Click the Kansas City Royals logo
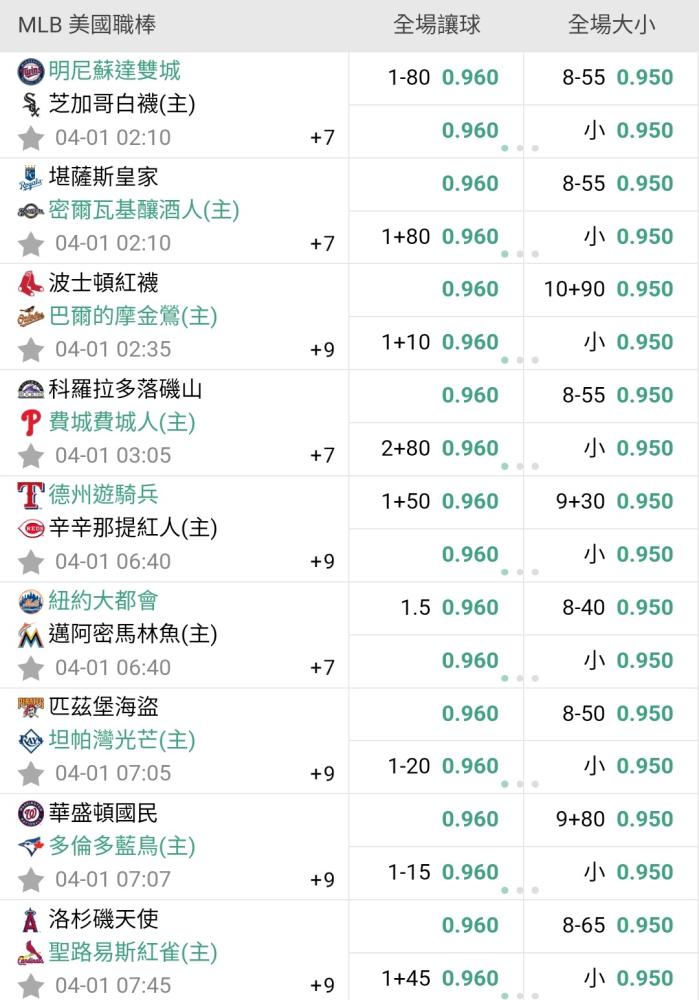 click(31, 178)
